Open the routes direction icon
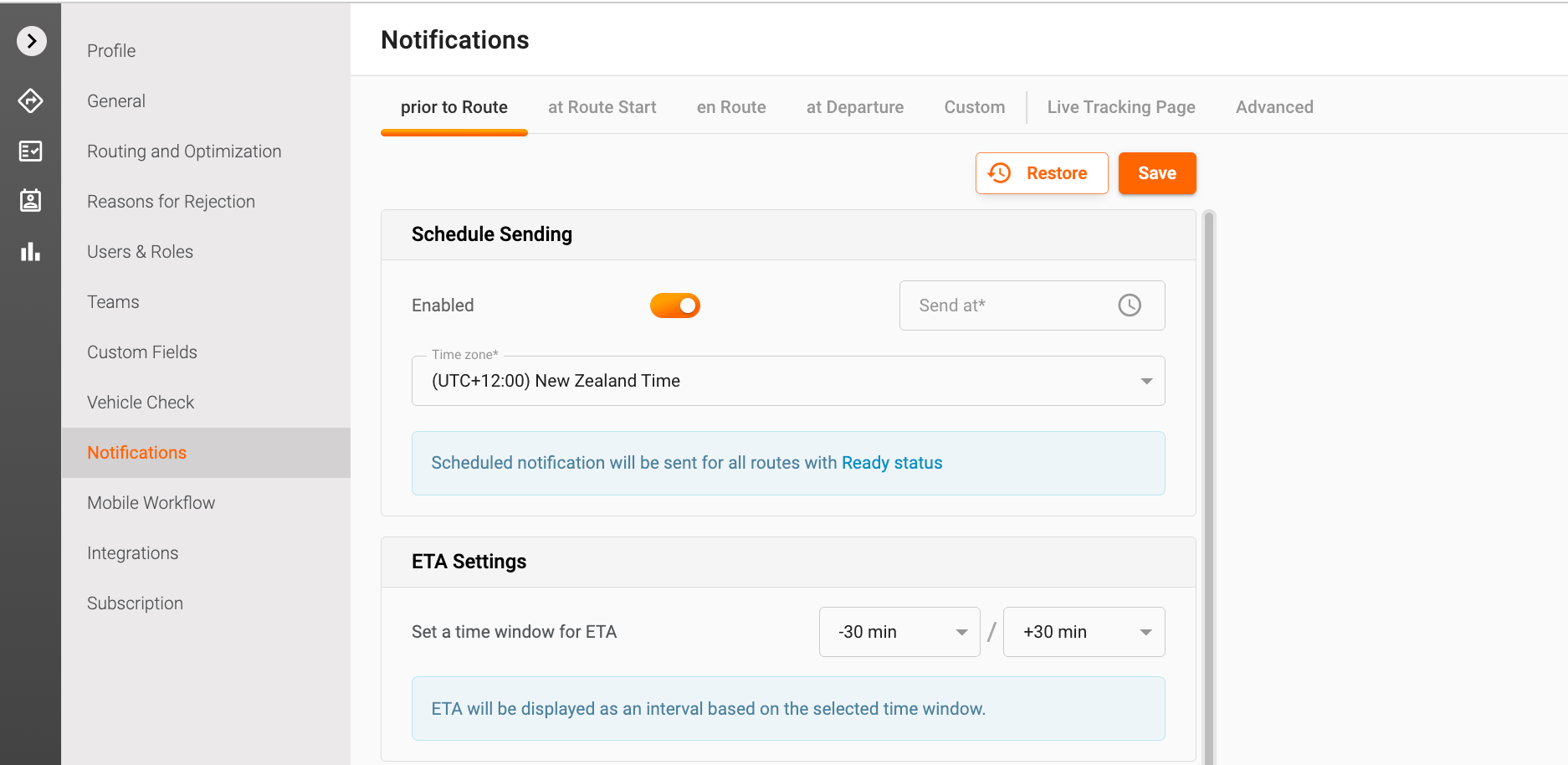 (31, 100)
